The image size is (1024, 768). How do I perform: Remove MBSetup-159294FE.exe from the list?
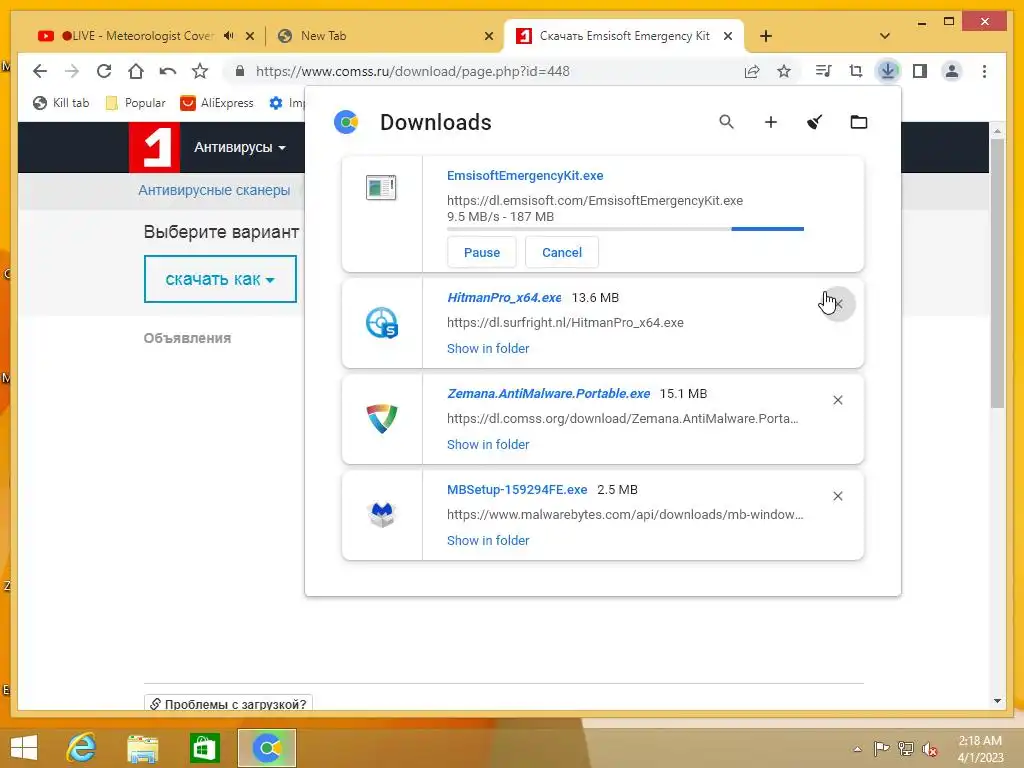click(x=838, y=496)
